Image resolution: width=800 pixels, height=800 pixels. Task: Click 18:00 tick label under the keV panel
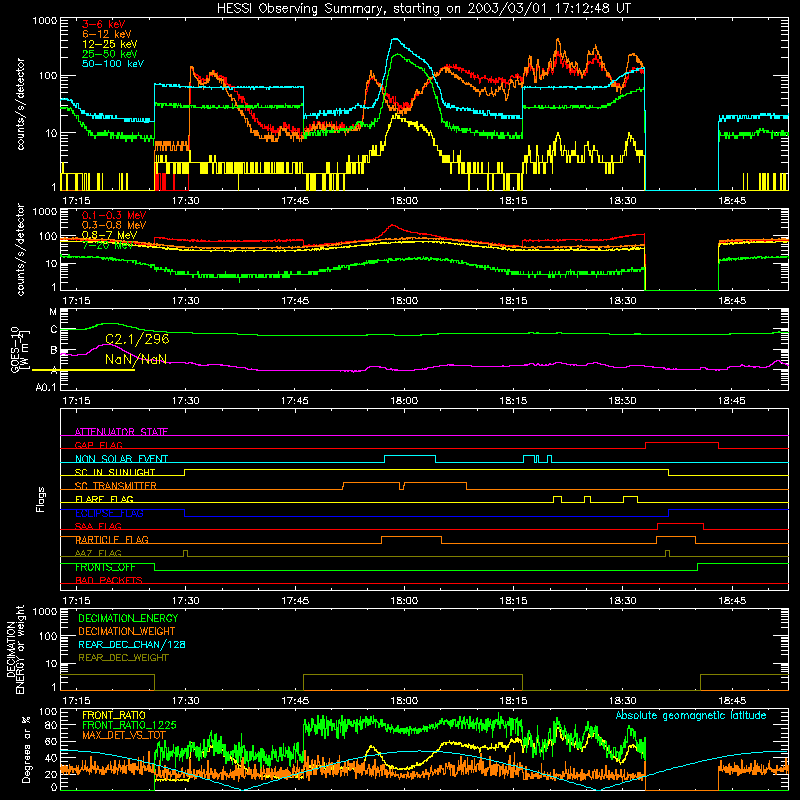coord(404,201)
